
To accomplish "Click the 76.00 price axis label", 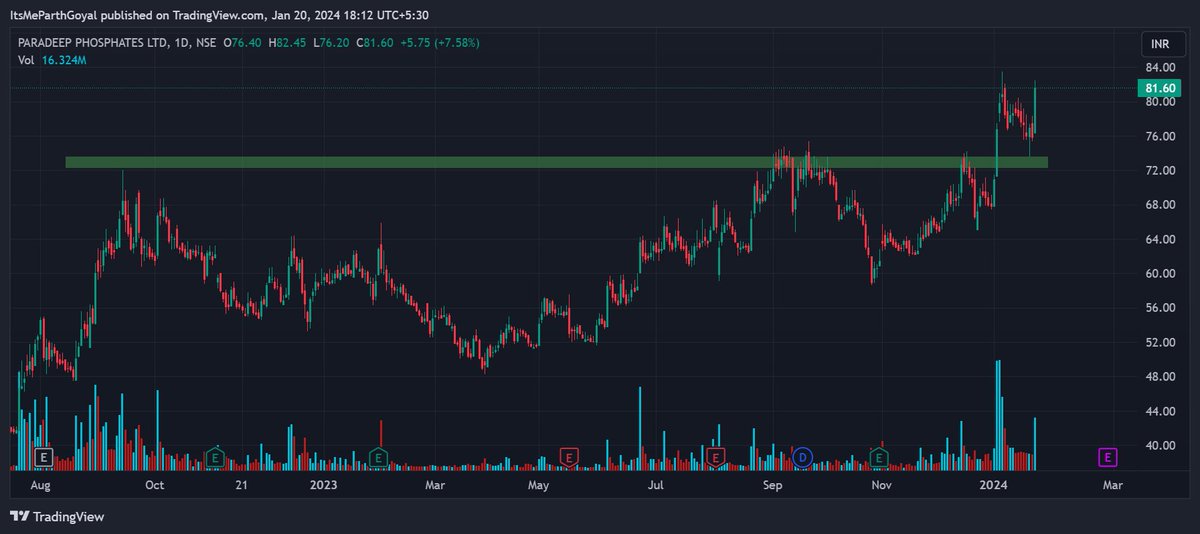I will [x=1158, y=136].
